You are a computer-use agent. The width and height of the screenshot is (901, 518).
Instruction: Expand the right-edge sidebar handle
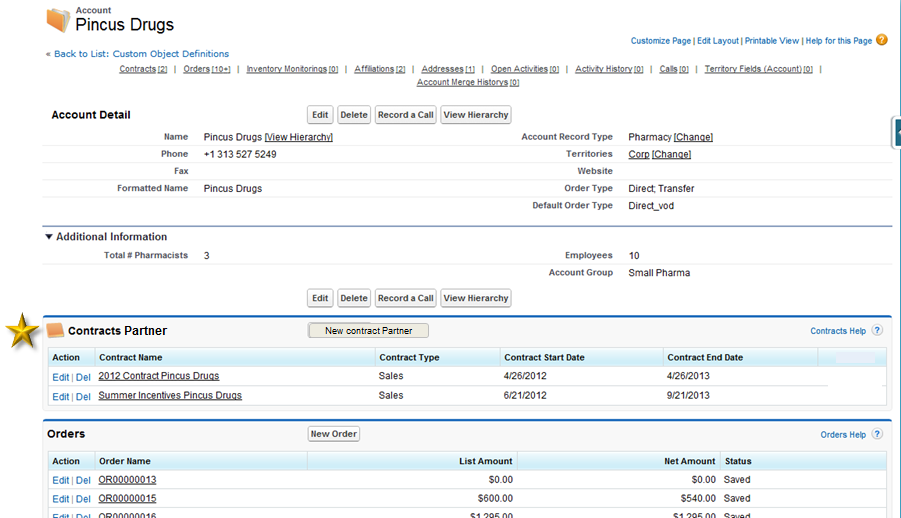click(x=896, y=132)
